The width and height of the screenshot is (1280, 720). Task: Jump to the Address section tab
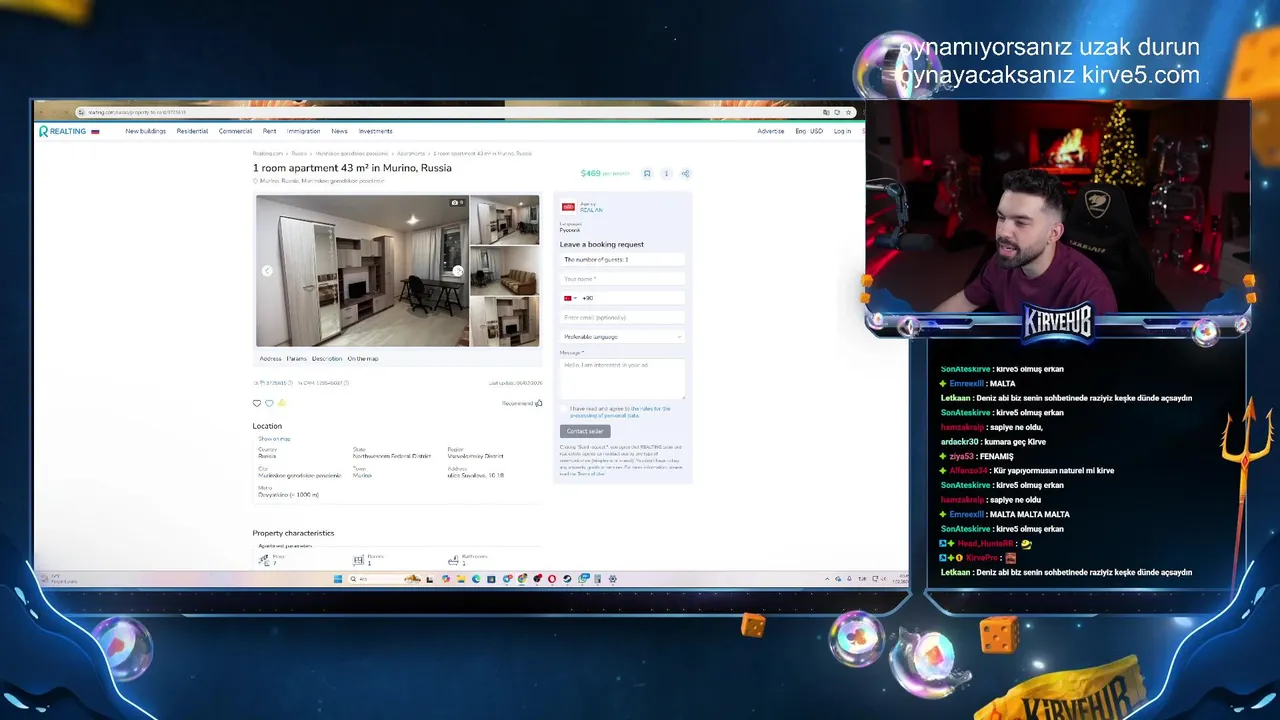pyautogui.click(x=270, y=358)
